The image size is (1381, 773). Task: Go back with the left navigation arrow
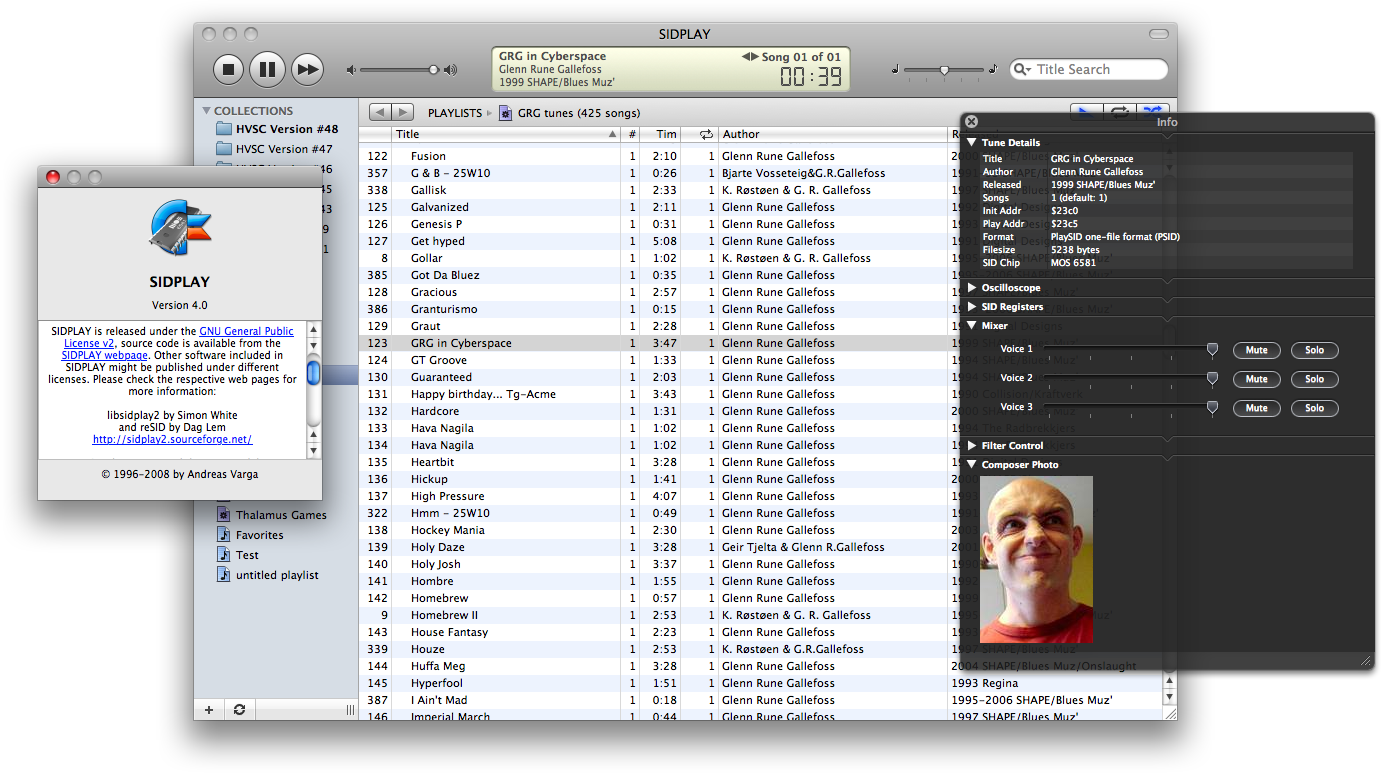tap(380, 113)
